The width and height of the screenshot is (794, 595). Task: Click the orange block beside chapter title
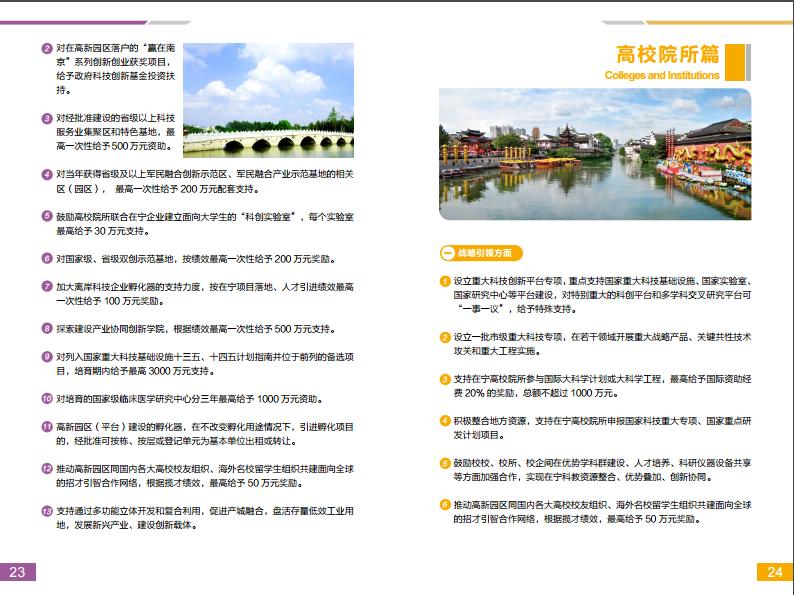pos(735,62)
